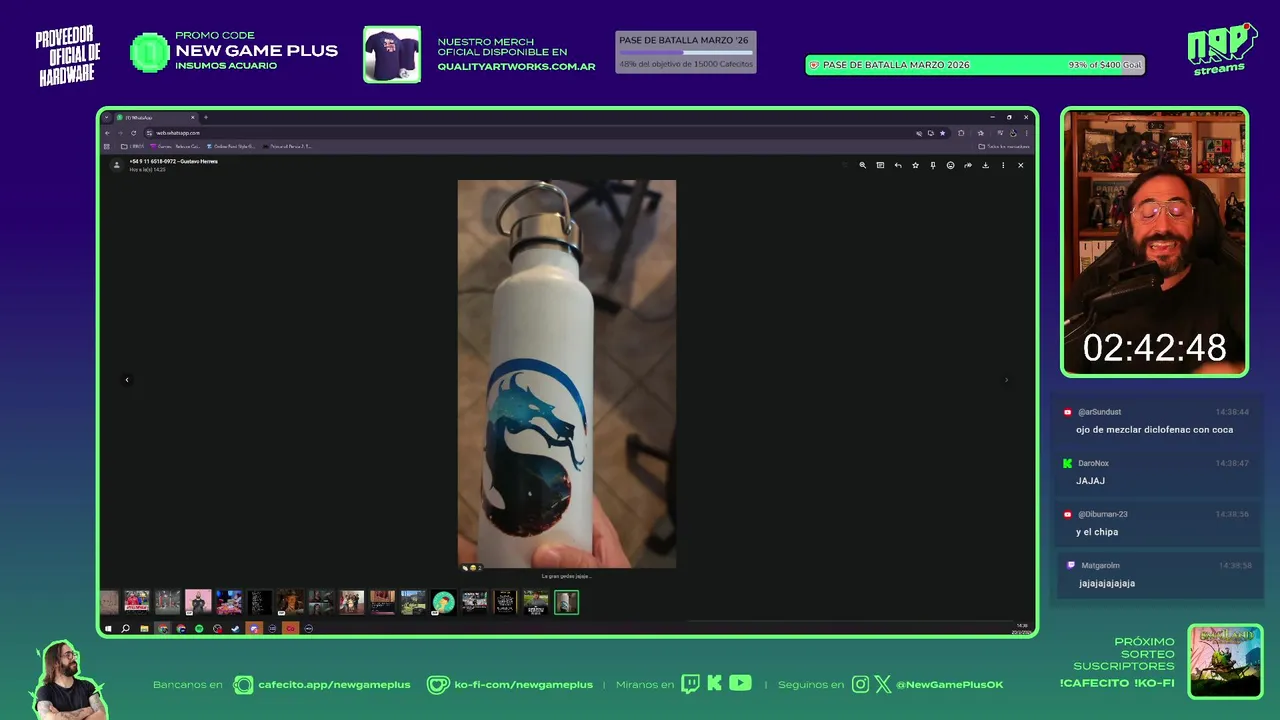The width and height of the screenshot is (1280, 720).
Task: Open Steam from the taskbar
Action: [235, 629]
